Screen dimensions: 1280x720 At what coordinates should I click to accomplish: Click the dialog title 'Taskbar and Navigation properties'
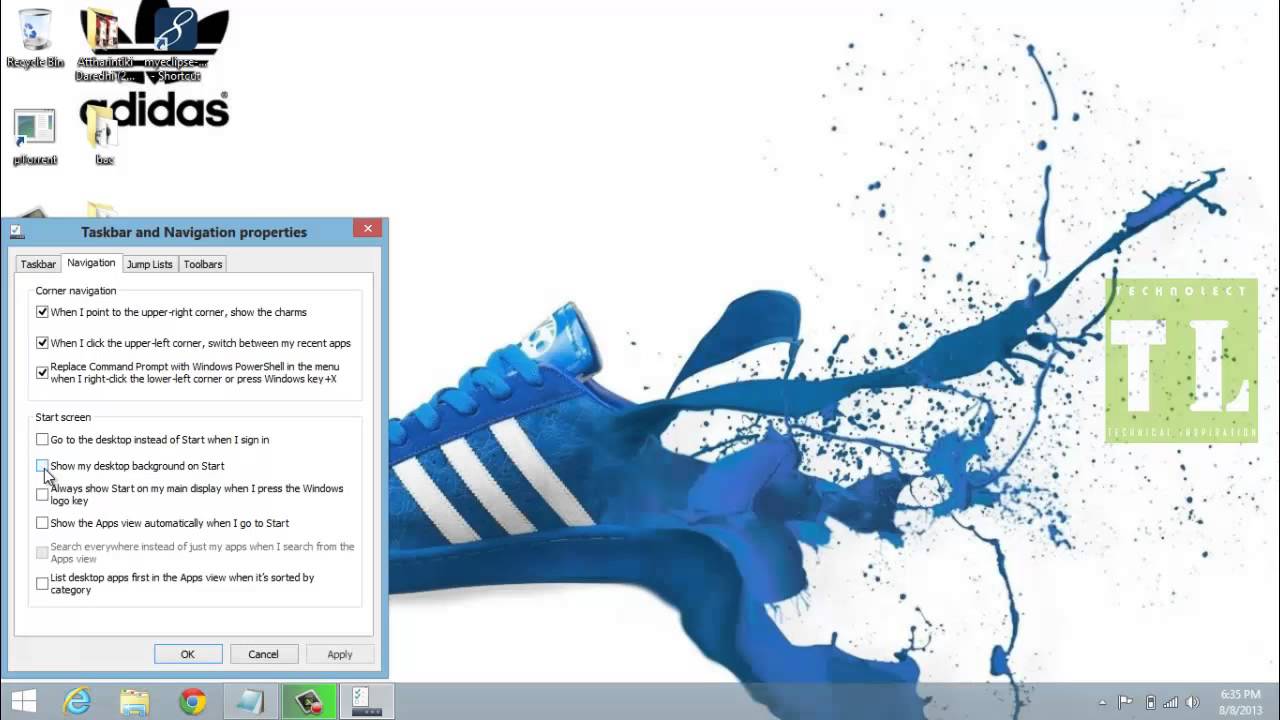tap(194, 232)
